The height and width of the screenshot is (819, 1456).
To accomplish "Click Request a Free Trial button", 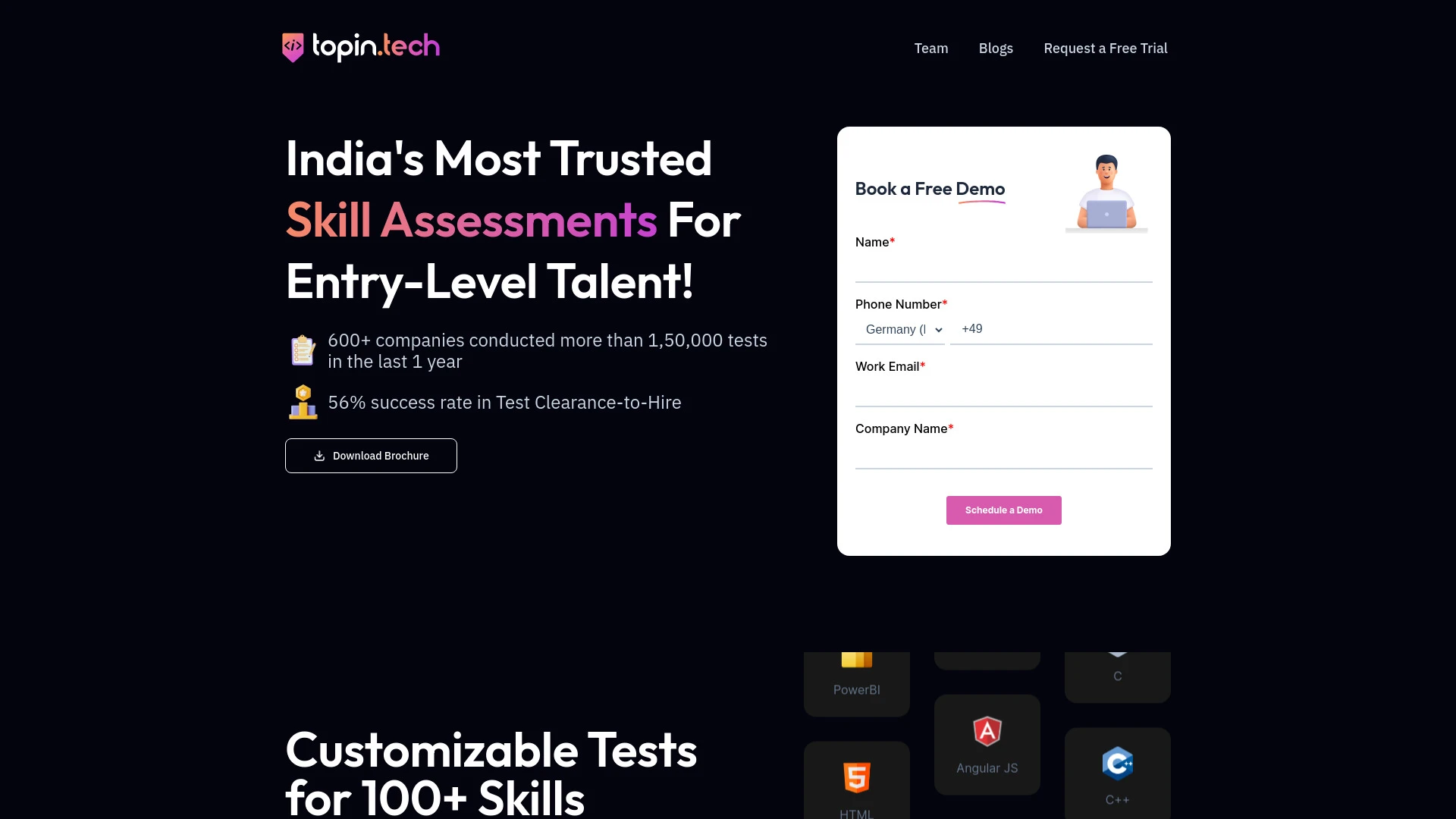I will [1105, 48].
